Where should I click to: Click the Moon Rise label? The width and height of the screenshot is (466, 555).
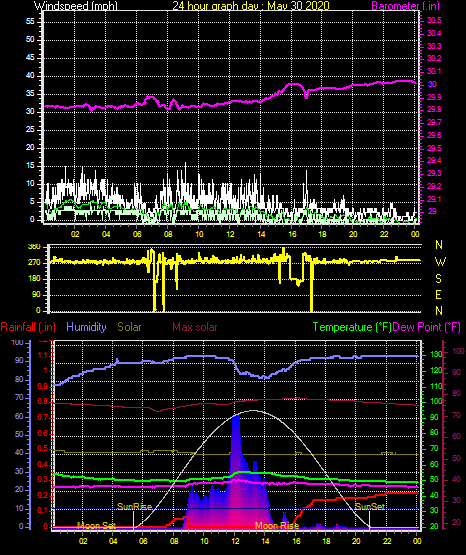tap(277, 526)
